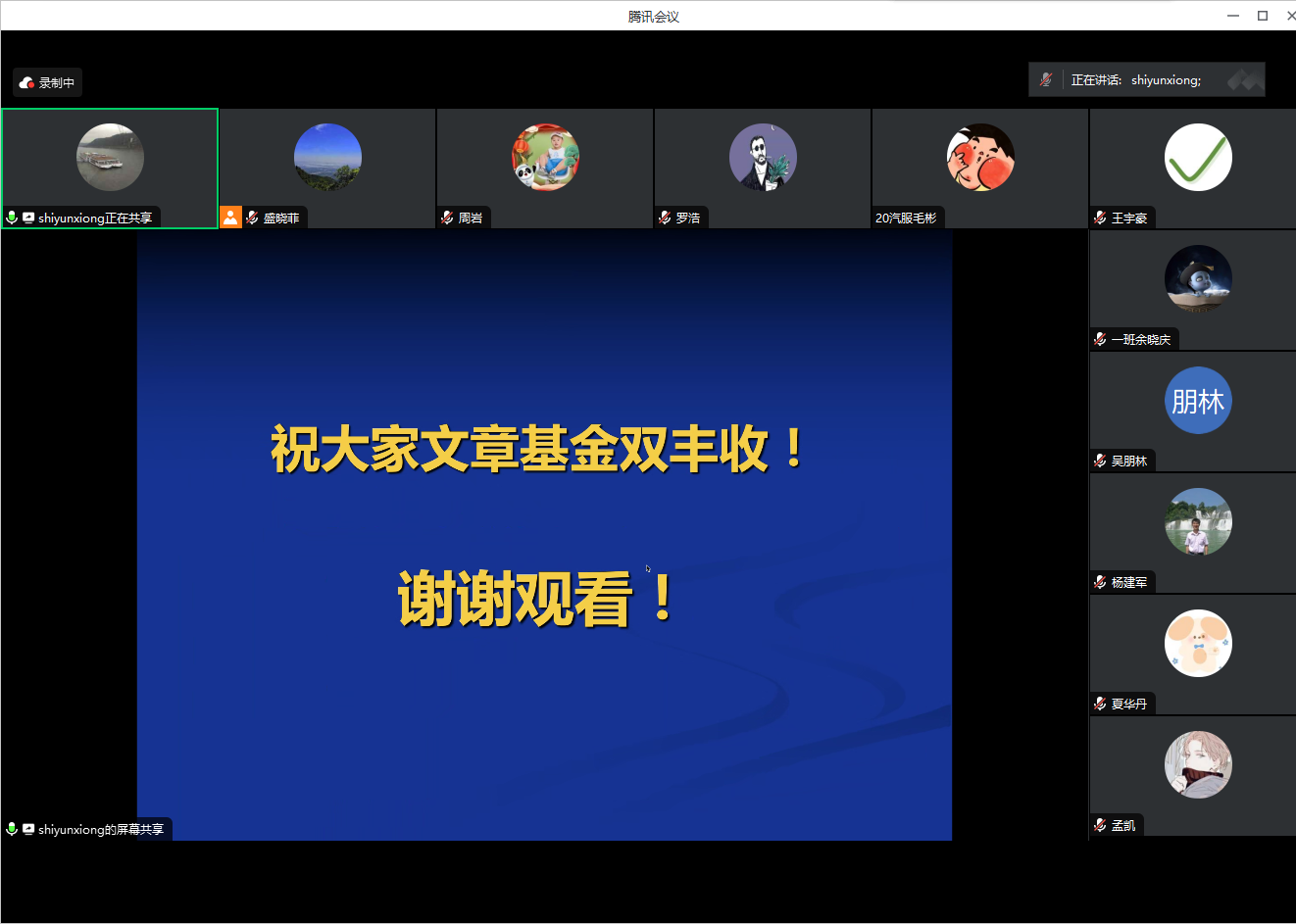Click muted mic icon next to 孟凯
The image size is (1296, 924).
click(1100, 825)
